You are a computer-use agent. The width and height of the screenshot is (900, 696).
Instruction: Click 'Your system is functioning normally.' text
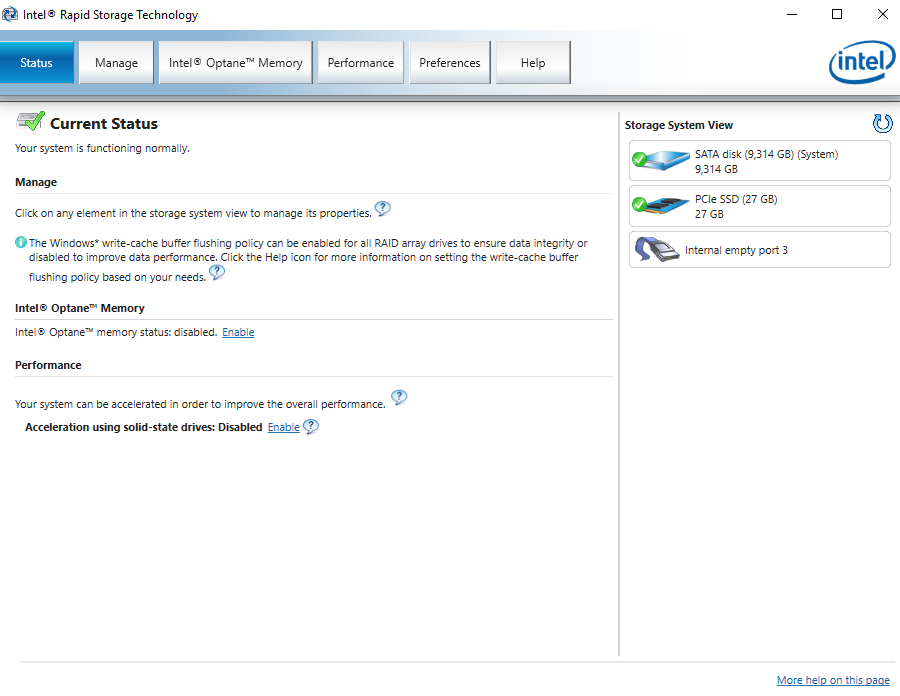[102, 148]
